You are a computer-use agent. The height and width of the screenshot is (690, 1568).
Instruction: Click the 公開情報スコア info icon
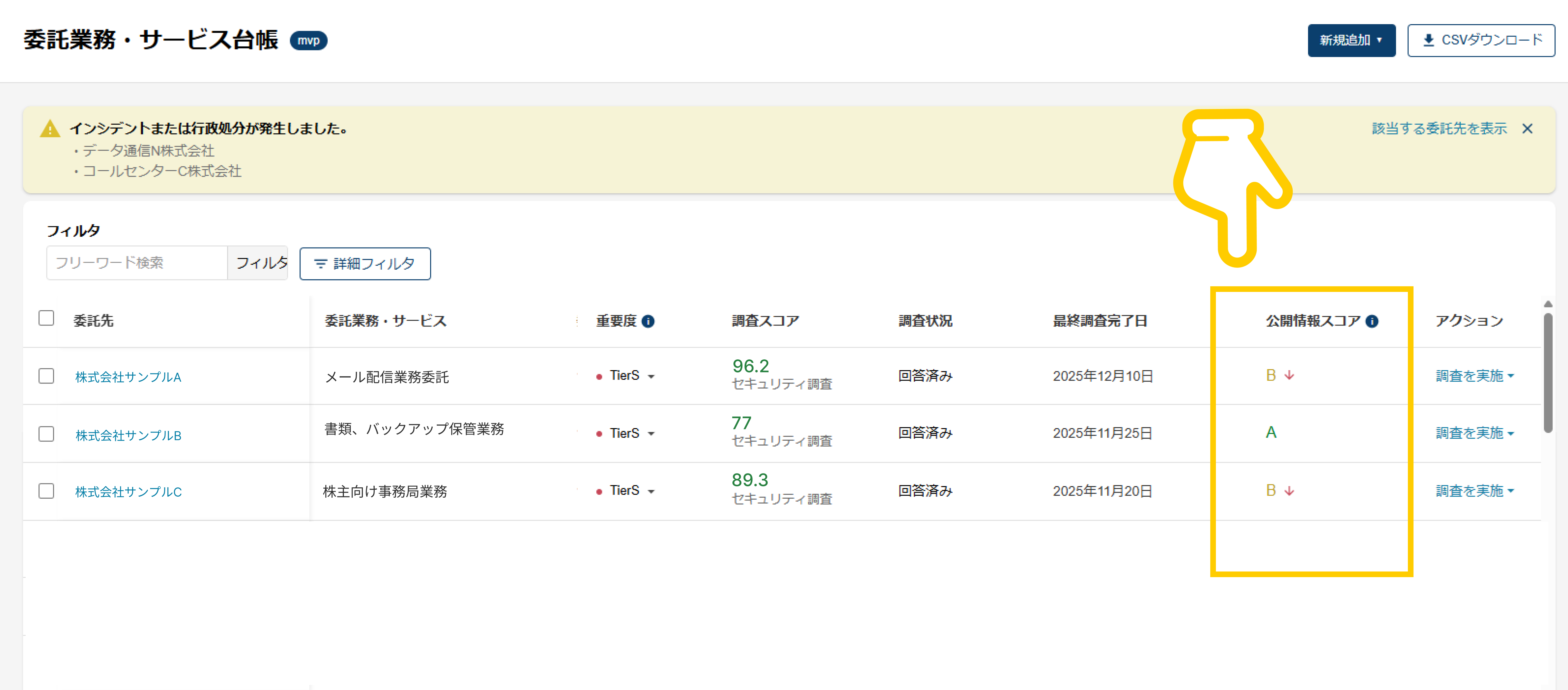[x=1372, y=321]
